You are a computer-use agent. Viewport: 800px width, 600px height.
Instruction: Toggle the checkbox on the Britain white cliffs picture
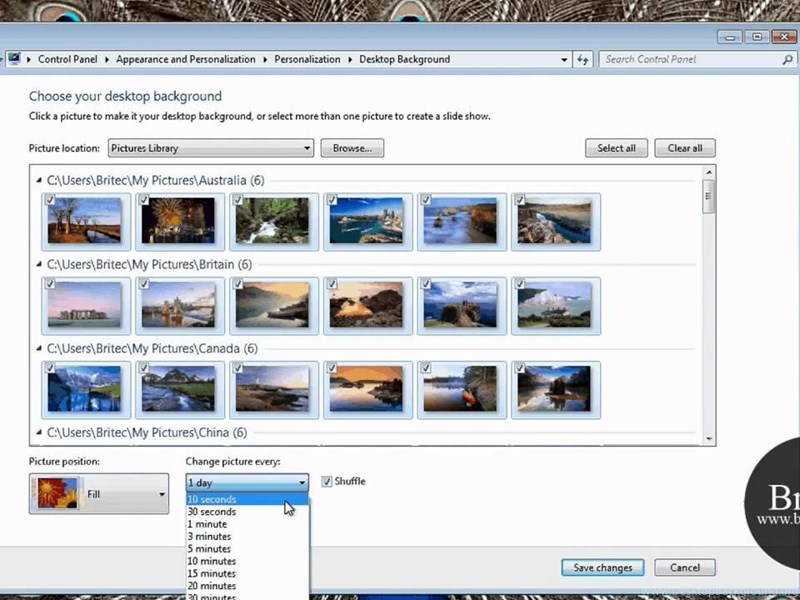(520, 284)
